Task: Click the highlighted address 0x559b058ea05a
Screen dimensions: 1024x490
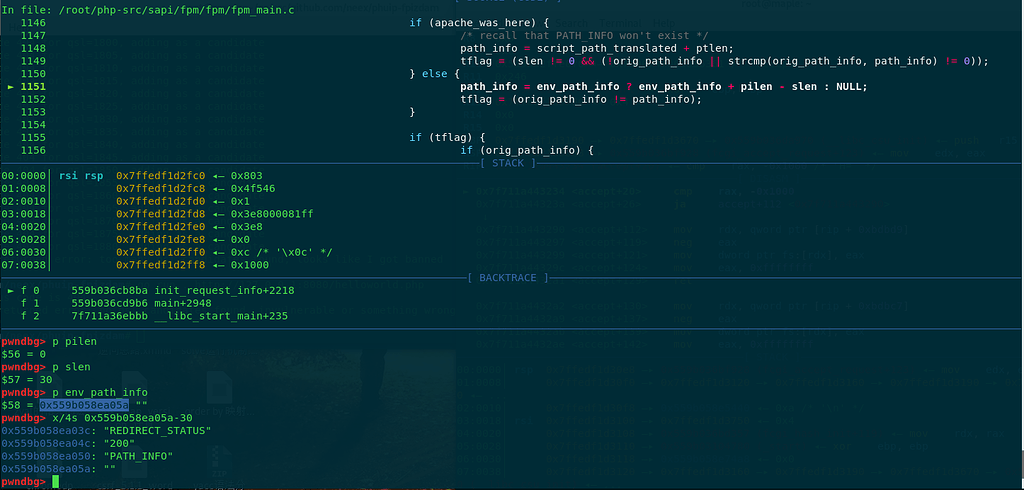Action: 84,404
